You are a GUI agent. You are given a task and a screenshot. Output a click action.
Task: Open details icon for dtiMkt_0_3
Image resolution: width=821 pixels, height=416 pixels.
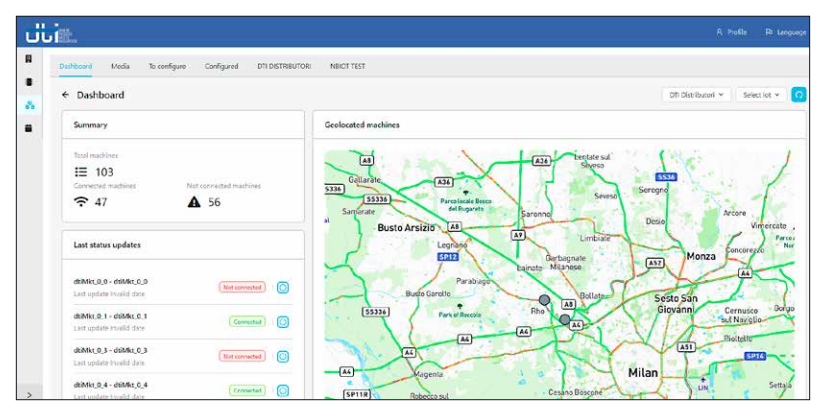pyautogui.click(x=283, y=356)
